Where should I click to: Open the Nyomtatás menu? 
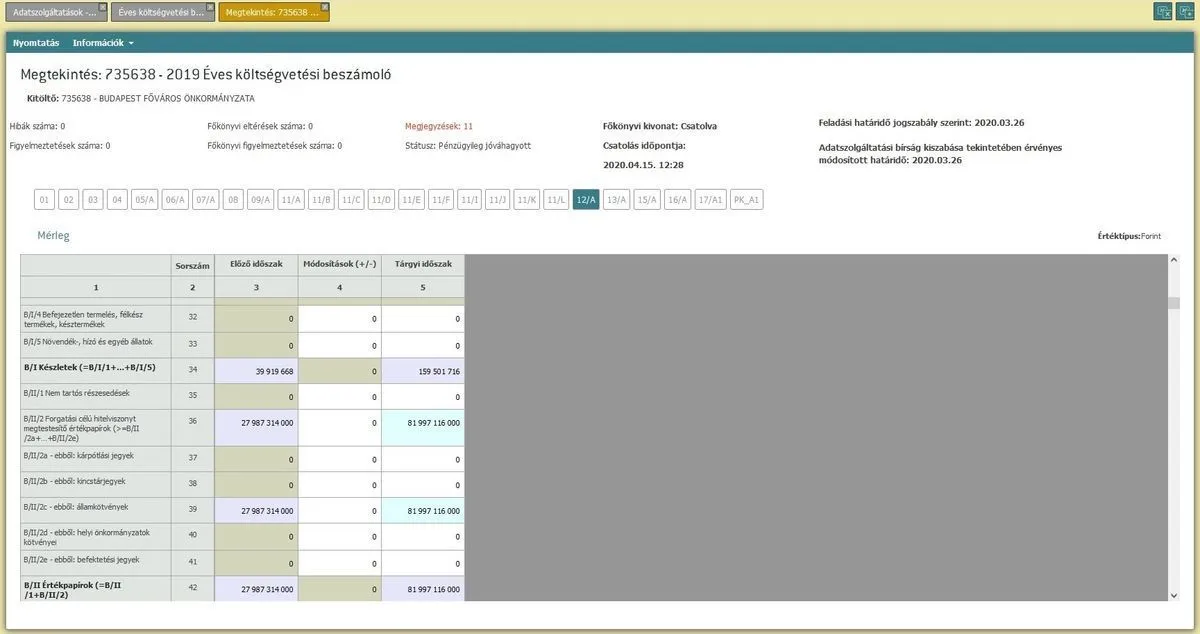36,43
